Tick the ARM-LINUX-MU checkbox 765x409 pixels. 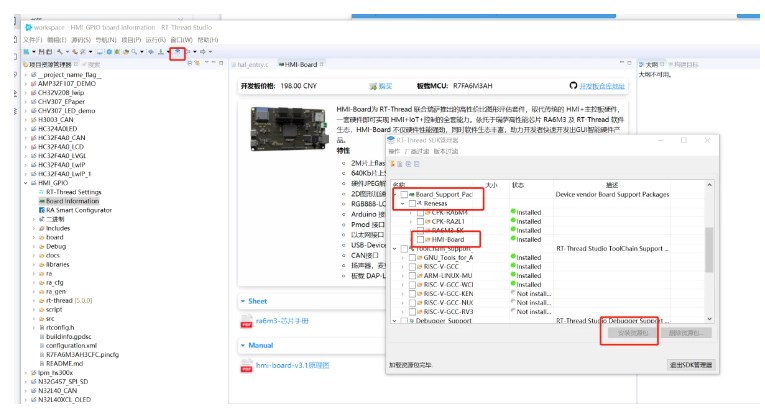tap(412, 275)
